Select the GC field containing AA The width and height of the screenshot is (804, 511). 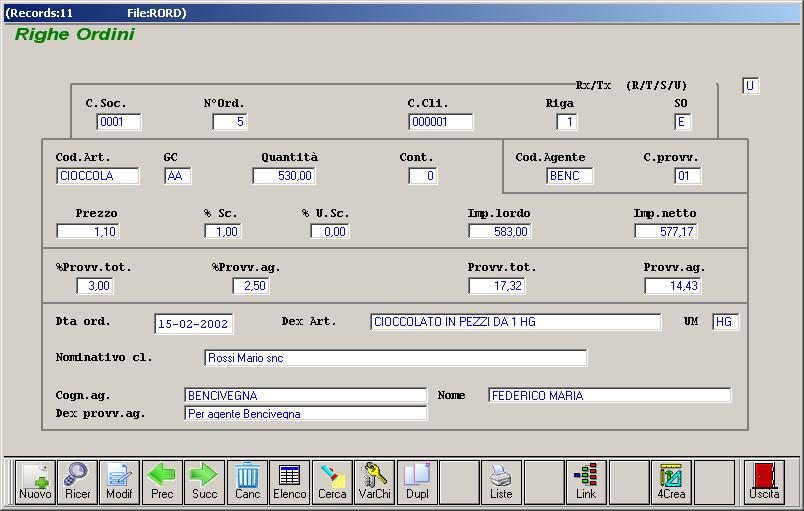coord(177,176)
